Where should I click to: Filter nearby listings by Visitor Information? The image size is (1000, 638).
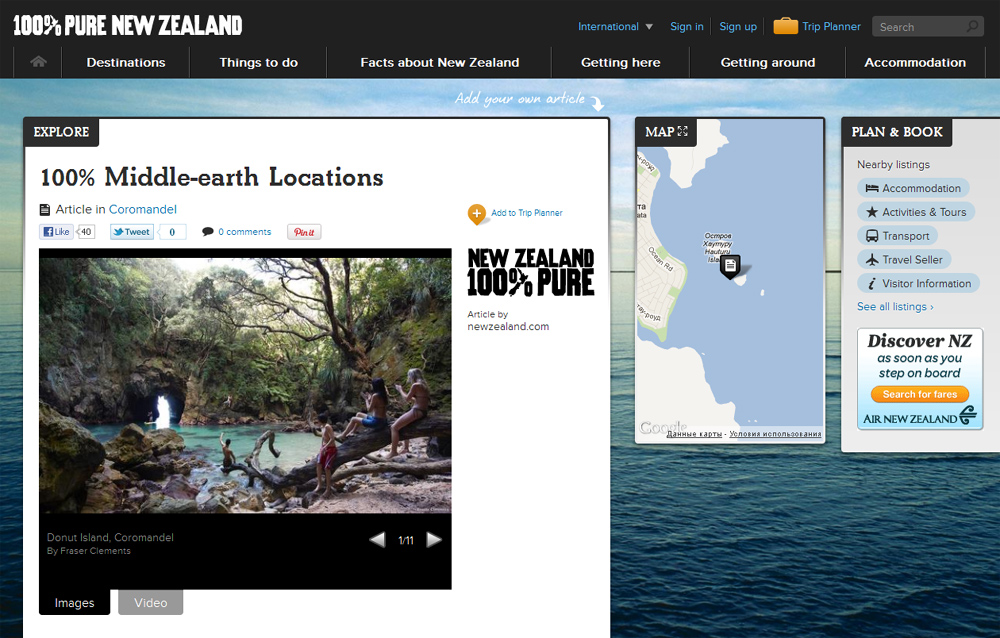918,283
